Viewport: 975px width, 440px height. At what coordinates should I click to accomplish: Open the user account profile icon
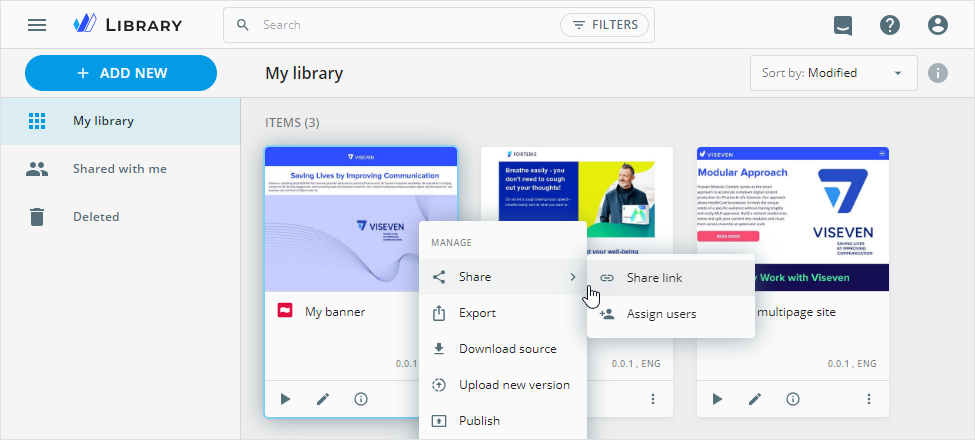point(937,25)
